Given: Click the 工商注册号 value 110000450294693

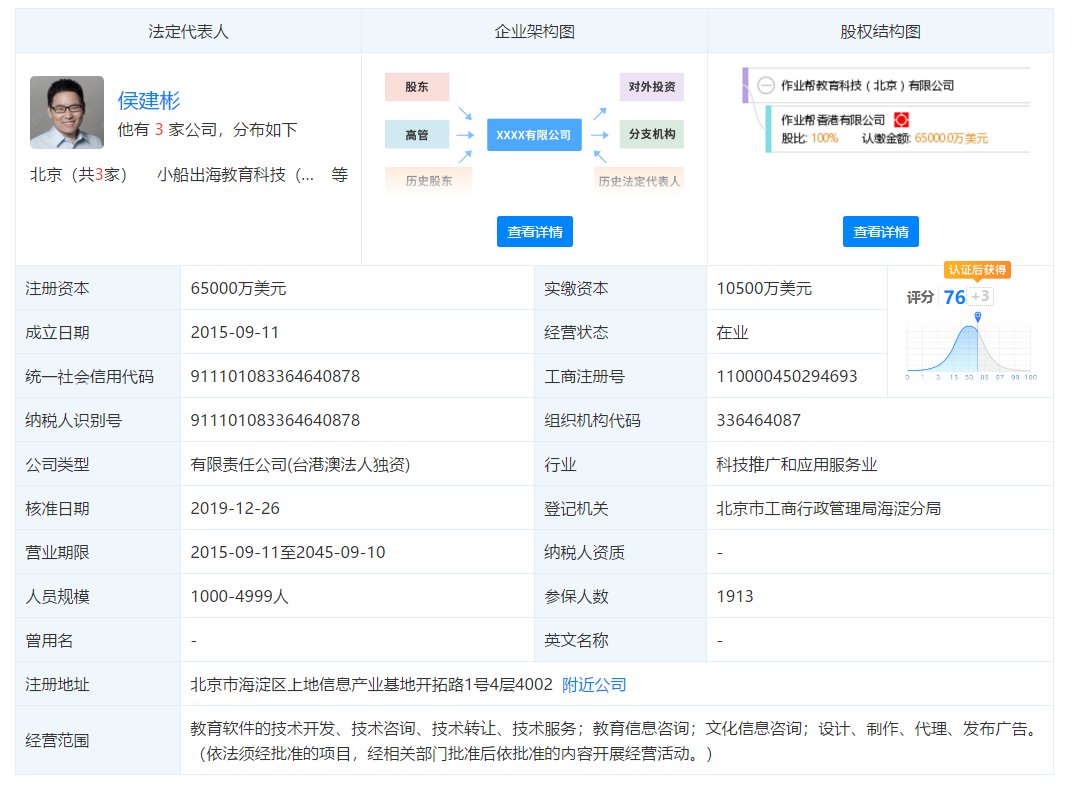Looking at the screenshot, I should (x=787, y=376).
